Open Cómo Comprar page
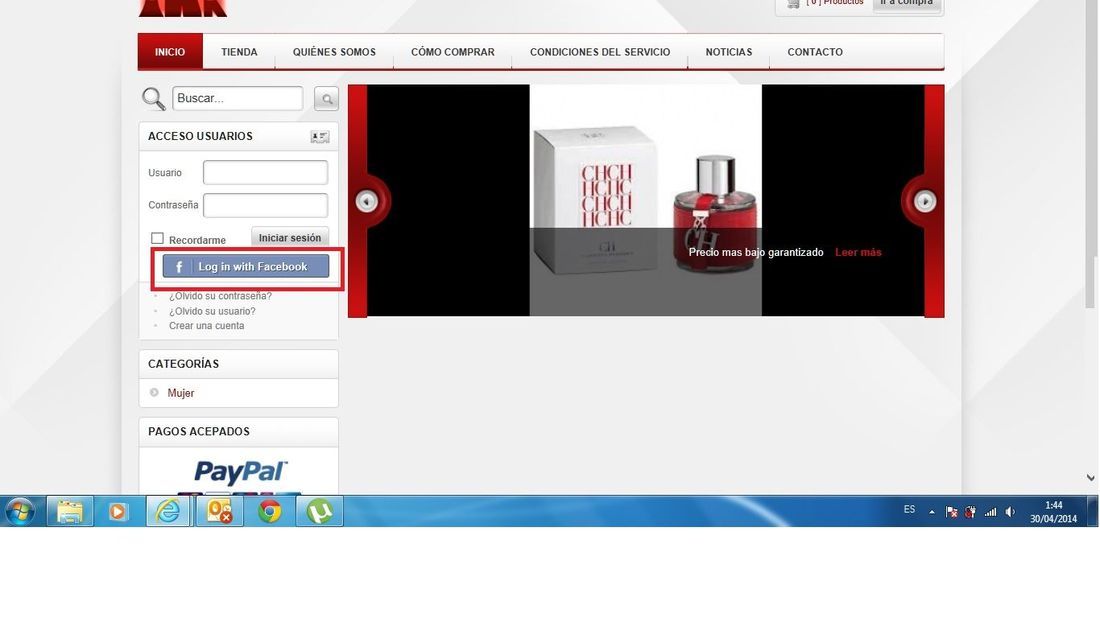The image size is (1100, 618). pos(452,52)
